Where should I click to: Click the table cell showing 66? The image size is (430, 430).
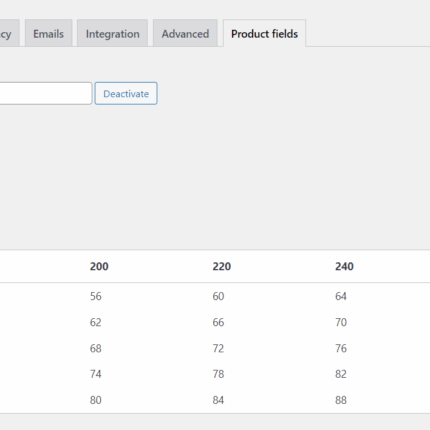pos(218,322)
